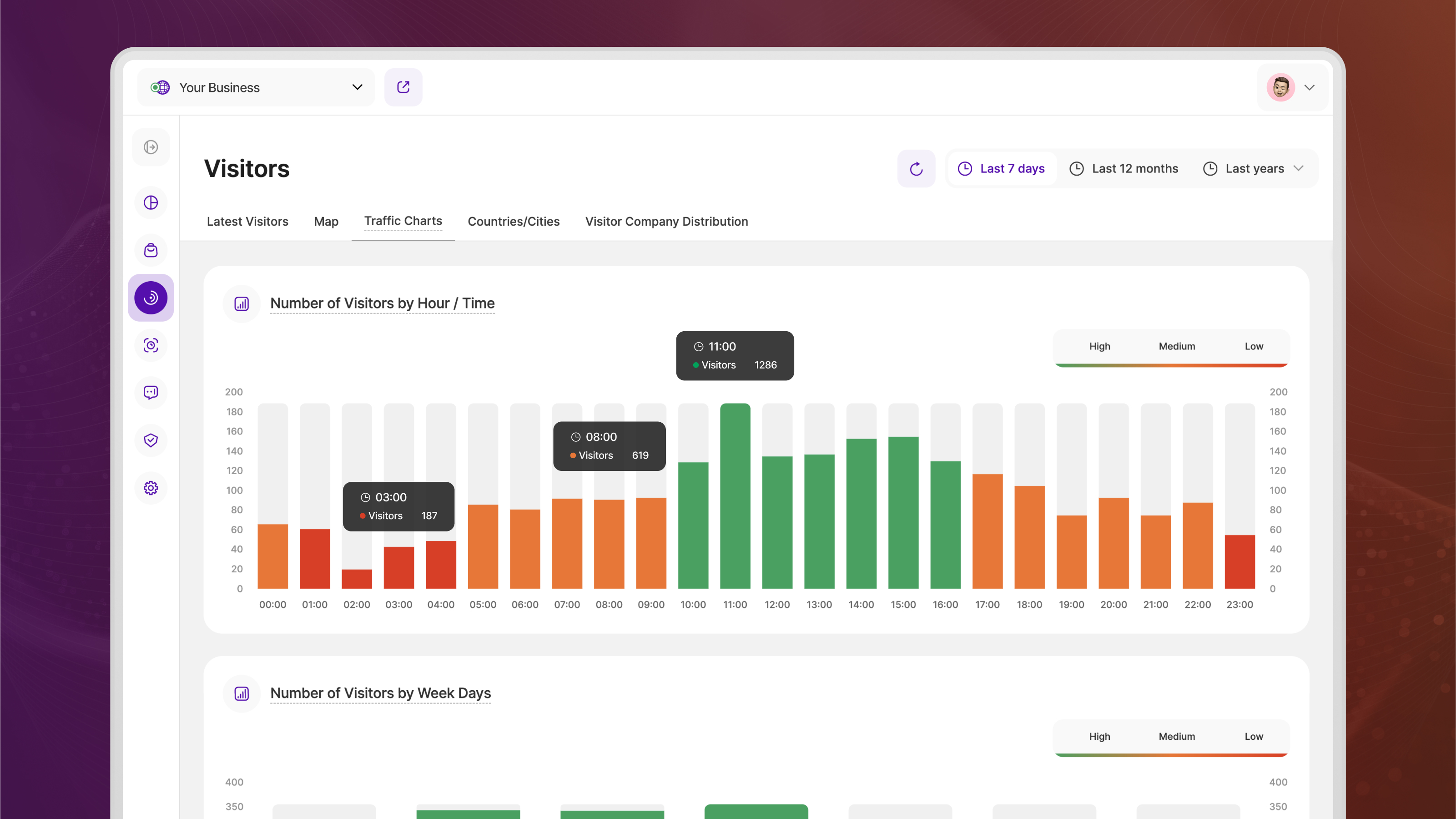Select the Last 7 days range
The width and height of the screenshot is (1456, 819).
(x=1002, y=168)
